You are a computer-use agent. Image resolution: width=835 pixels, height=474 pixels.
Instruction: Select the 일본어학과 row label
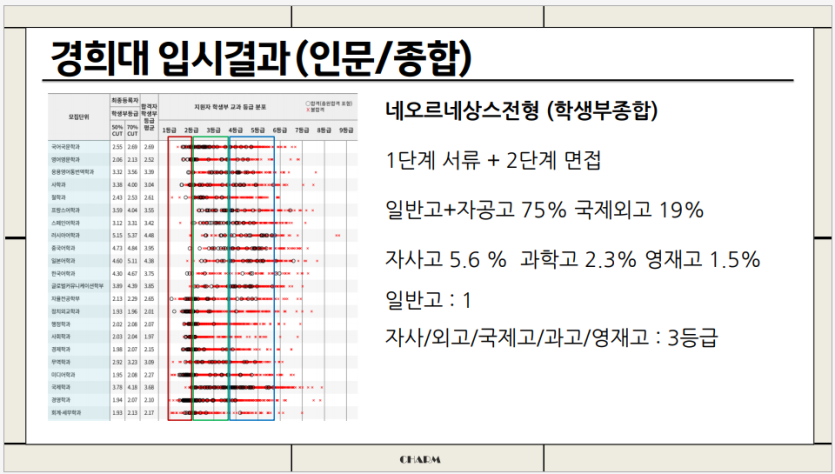63,260
